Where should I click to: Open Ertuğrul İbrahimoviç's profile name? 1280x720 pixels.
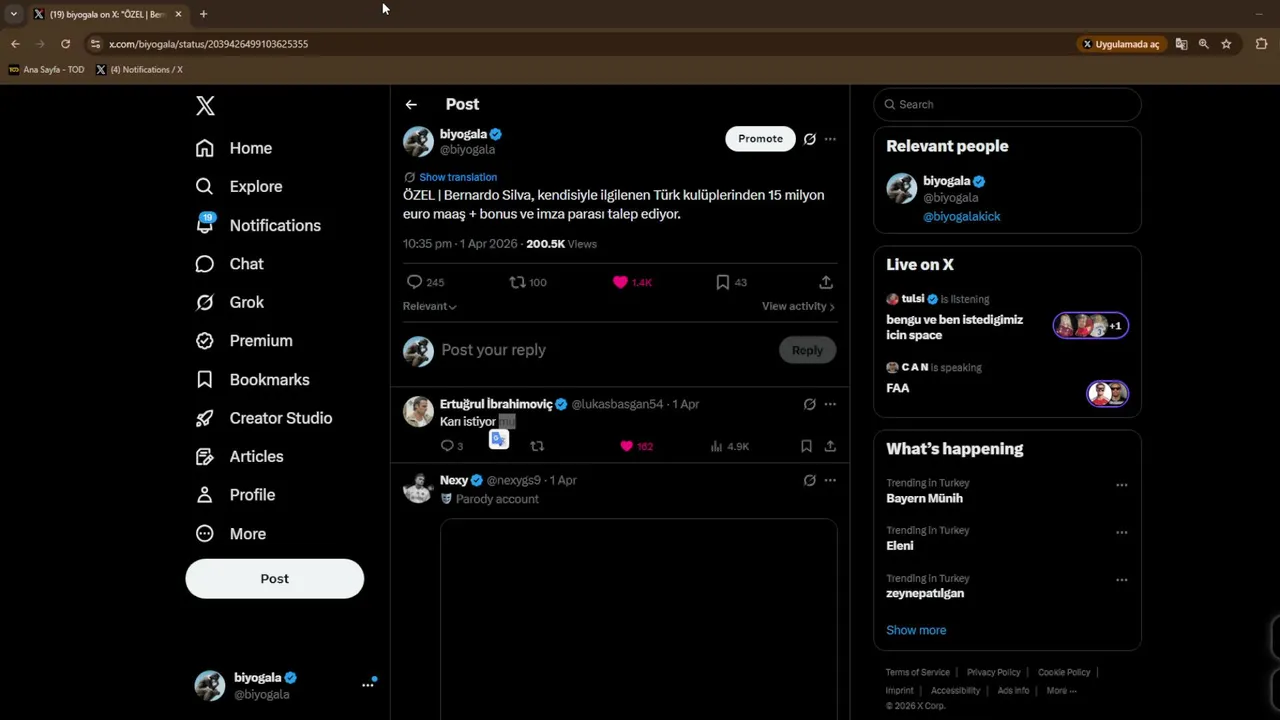coord(496,404)
